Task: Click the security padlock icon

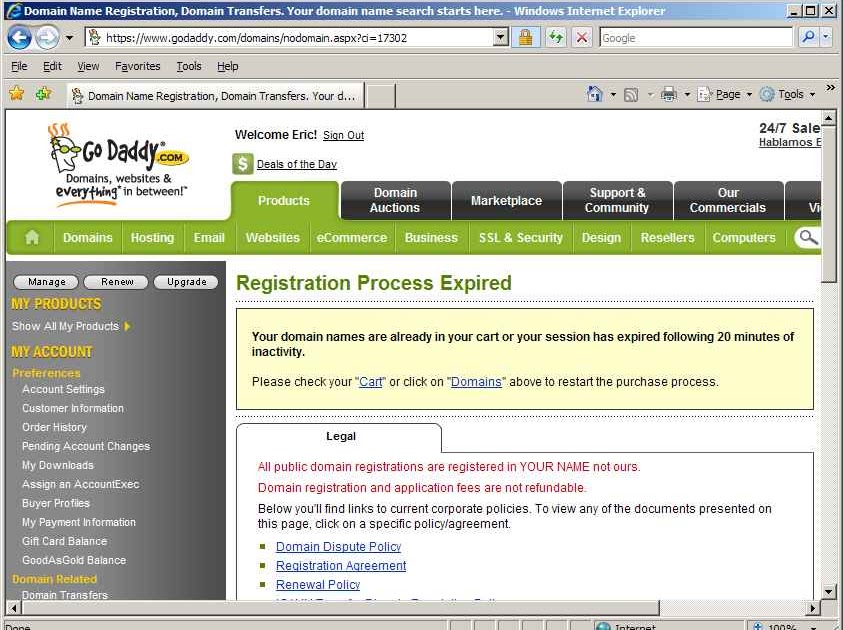Action: (525, 38)
